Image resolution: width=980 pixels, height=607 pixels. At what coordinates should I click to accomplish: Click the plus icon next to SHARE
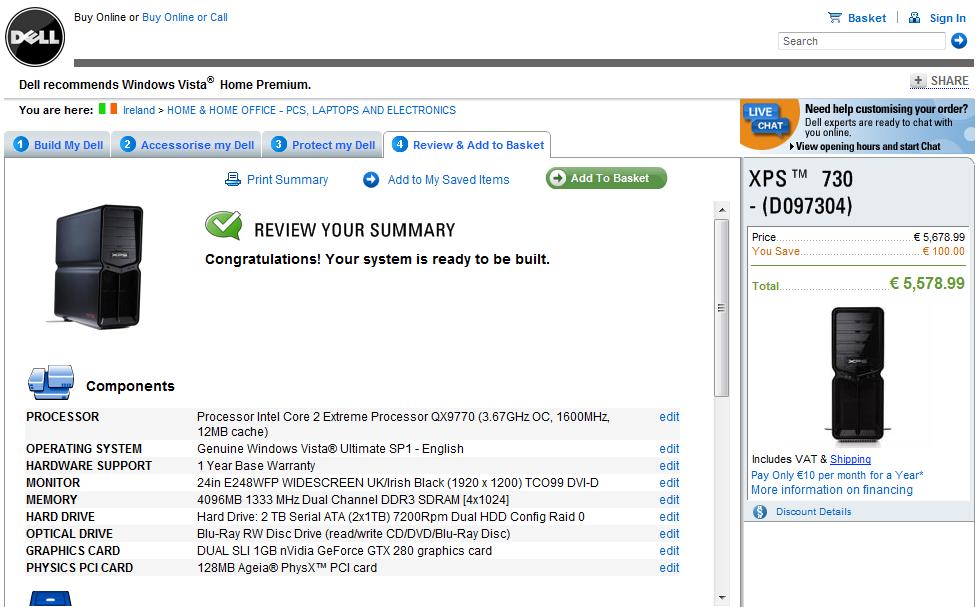918,80
